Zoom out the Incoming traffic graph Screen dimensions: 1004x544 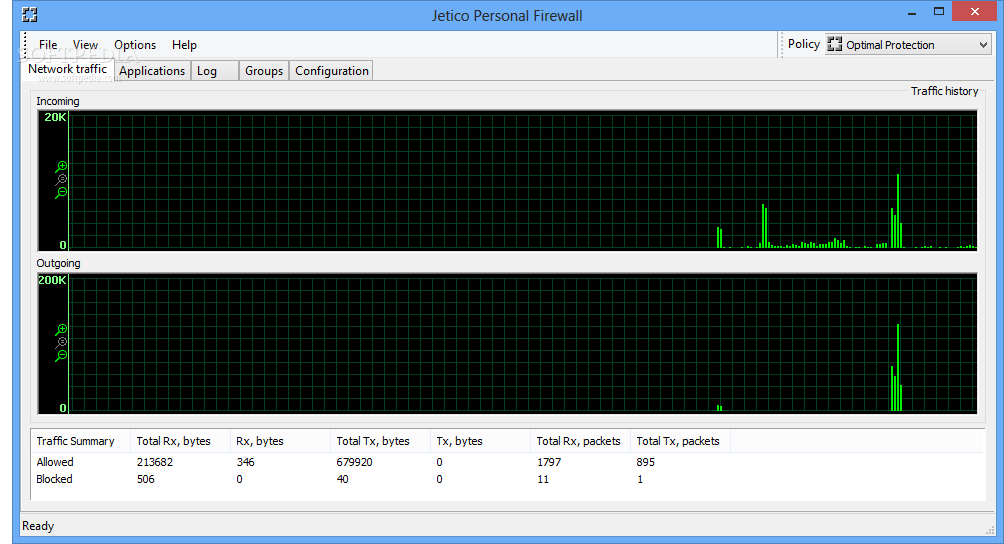pos(61,193)
